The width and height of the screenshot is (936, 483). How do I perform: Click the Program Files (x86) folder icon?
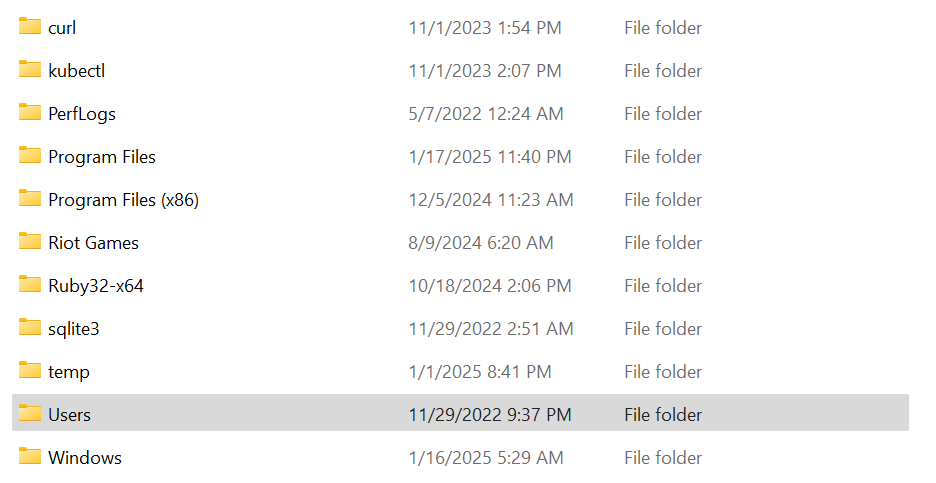[29, 199]
